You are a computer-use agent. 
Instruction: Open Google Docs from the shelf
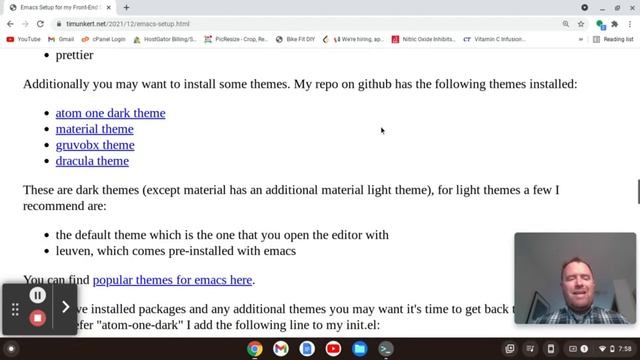307,349
